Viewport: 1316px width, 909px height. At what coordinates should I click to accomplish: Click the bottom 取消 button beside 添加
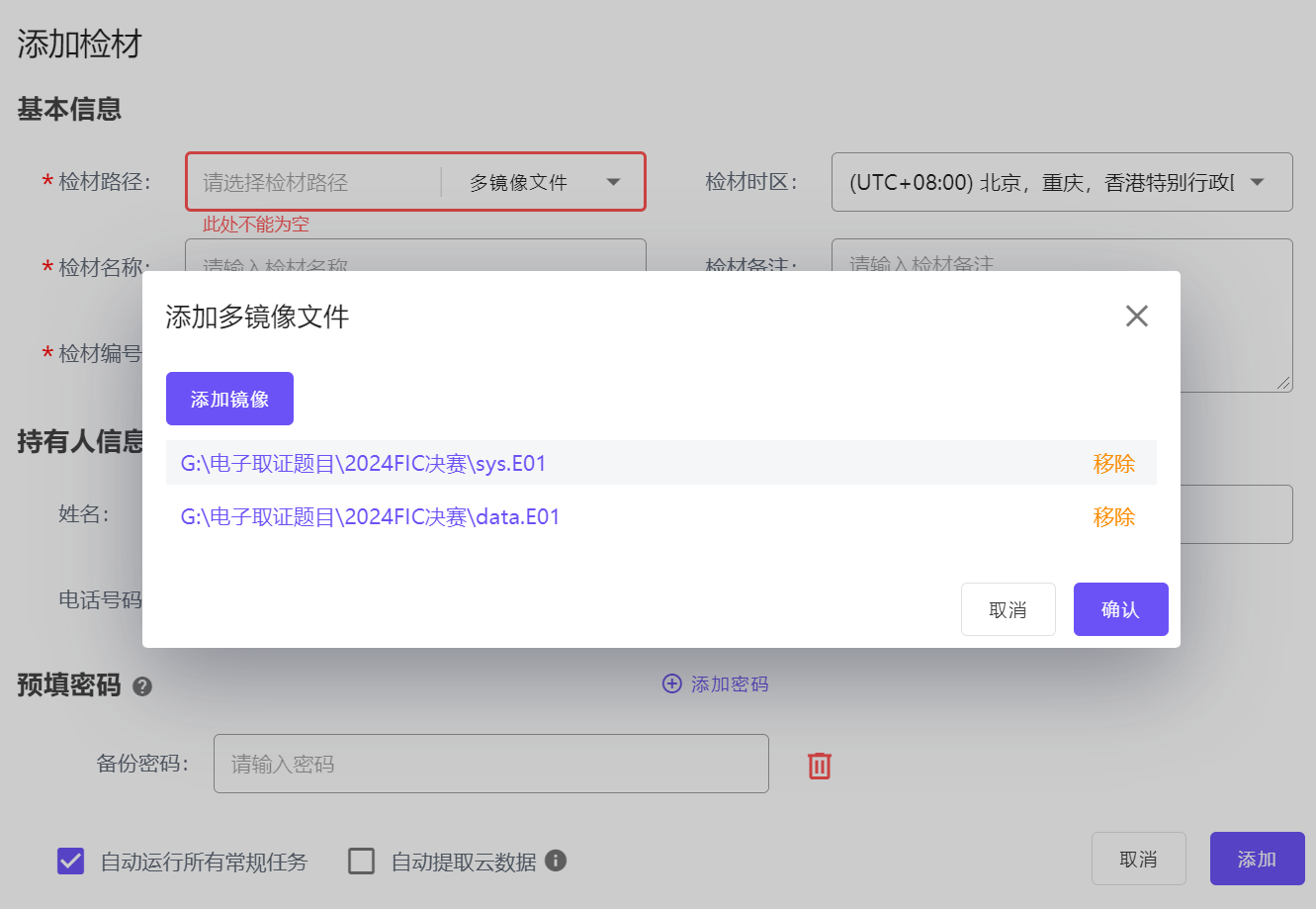[x=1138, y=859]
